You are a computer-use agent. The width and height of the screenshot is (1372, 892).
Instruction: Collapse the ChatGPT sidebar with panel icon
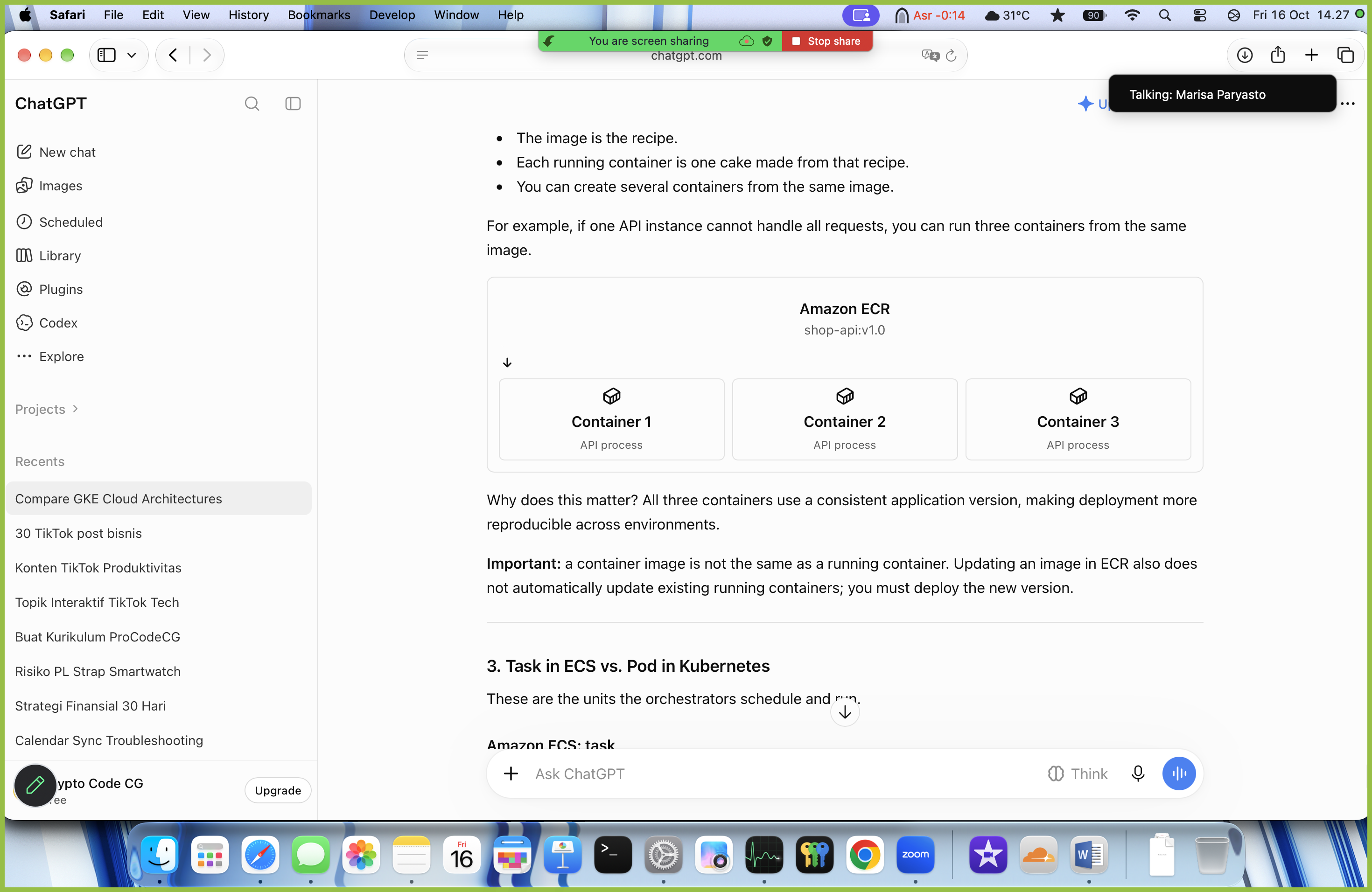(293, 104)
